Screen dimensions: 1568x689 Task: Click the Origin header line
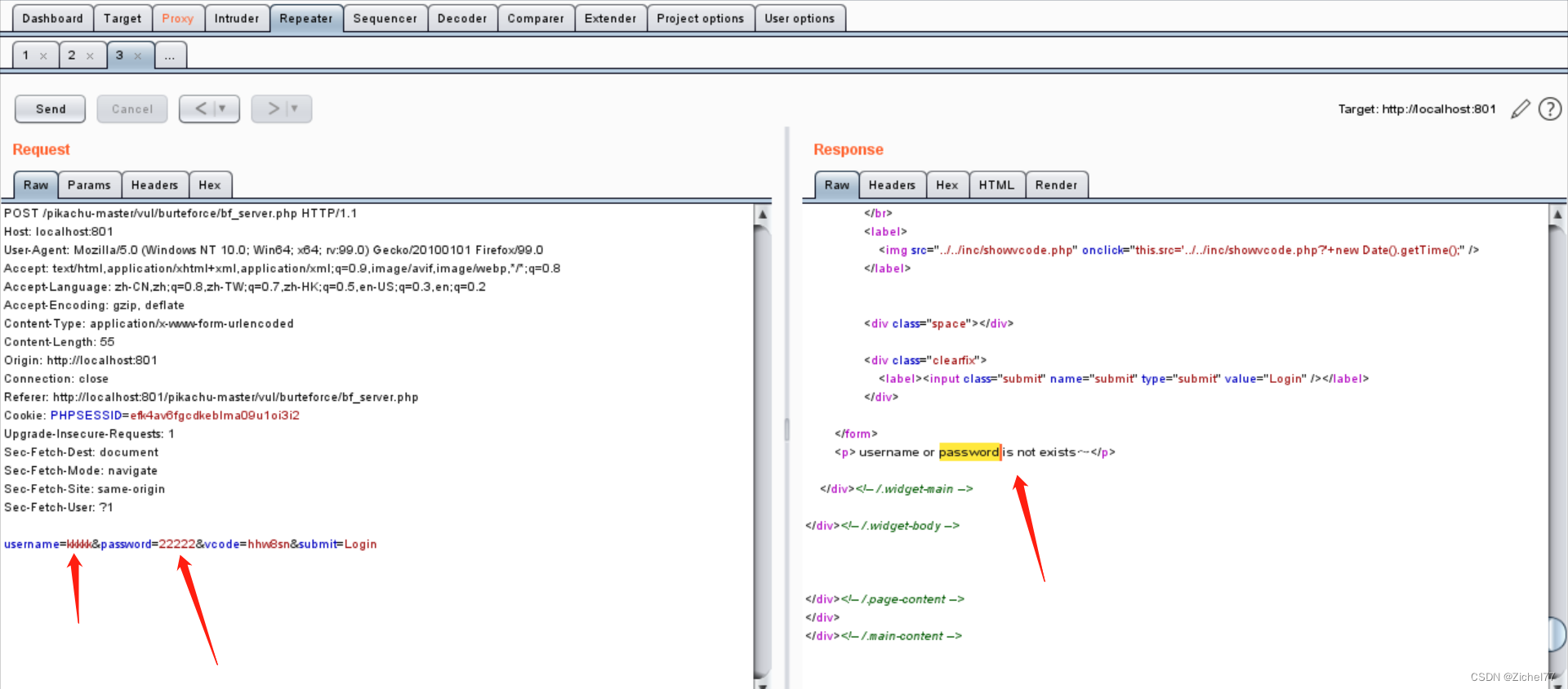coord(81,361)
